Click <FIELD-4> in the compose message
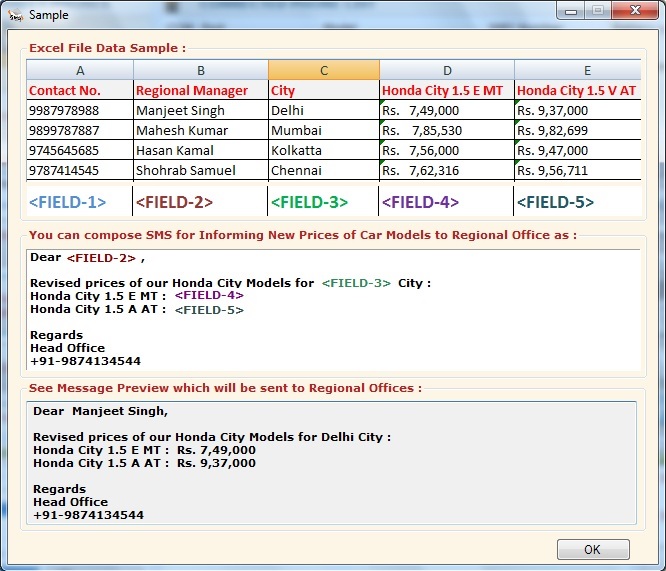 pyautogui.click(x=209, y=295)
